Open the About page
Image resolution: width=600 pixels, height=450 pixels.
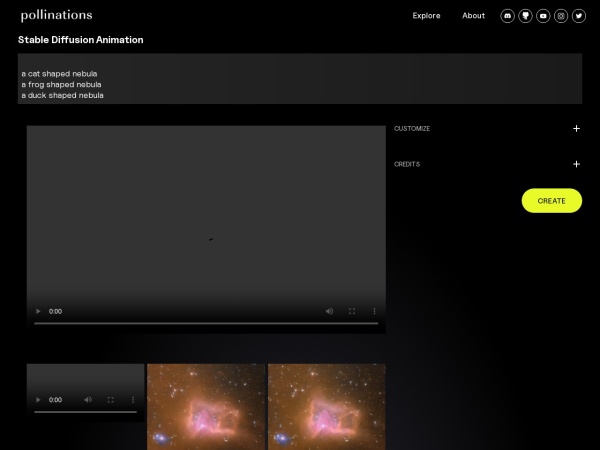coord(473,16)
